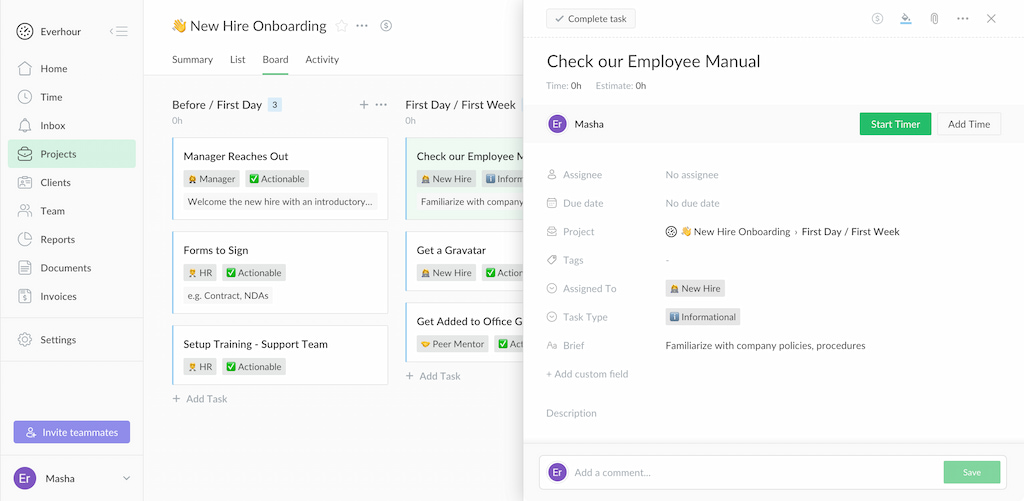Change Assigned To New Hire value
Viewport: 1024px width, 501px height.
pos(695,289)
